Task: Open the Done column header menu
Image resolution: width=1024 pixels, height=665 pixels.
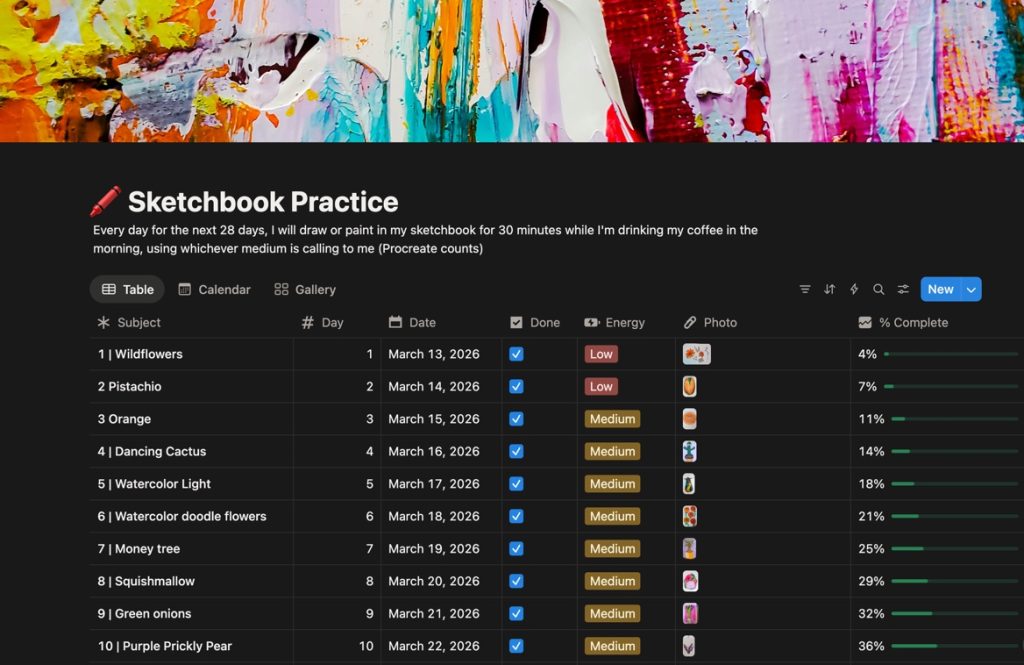Action: pyautogui.click(x=535, y=322)
